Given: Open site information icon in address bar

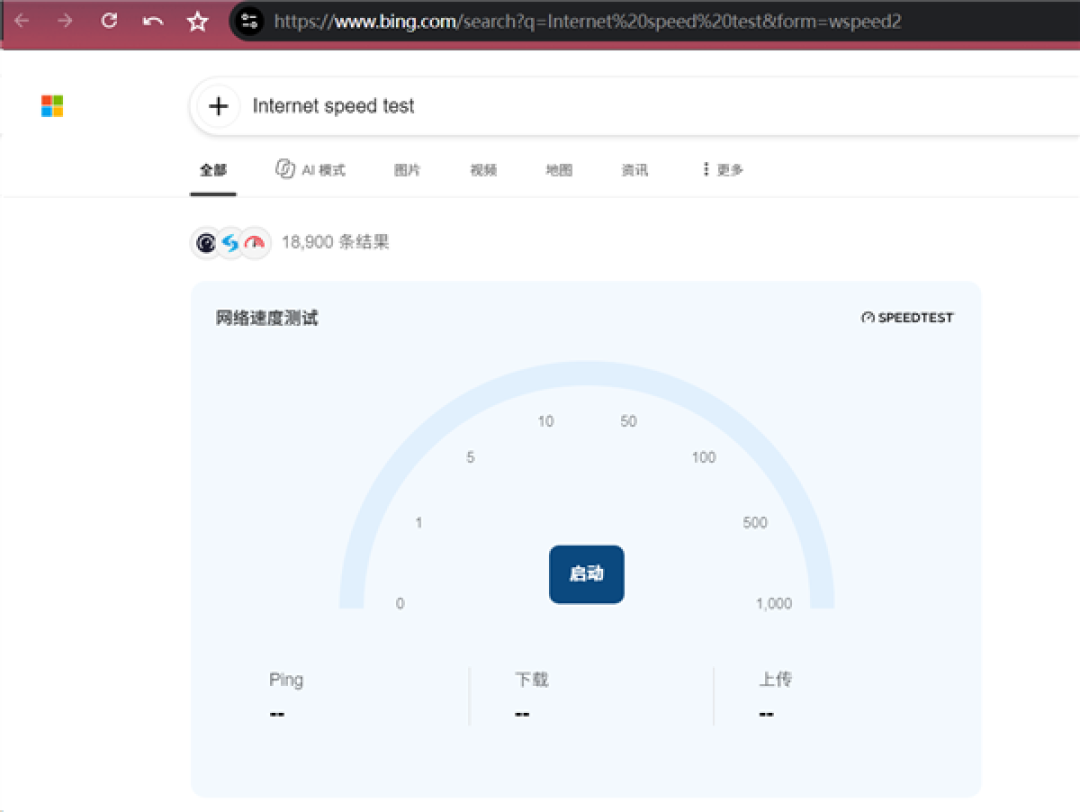Looking at the screenshot, I should coord(249,21).
